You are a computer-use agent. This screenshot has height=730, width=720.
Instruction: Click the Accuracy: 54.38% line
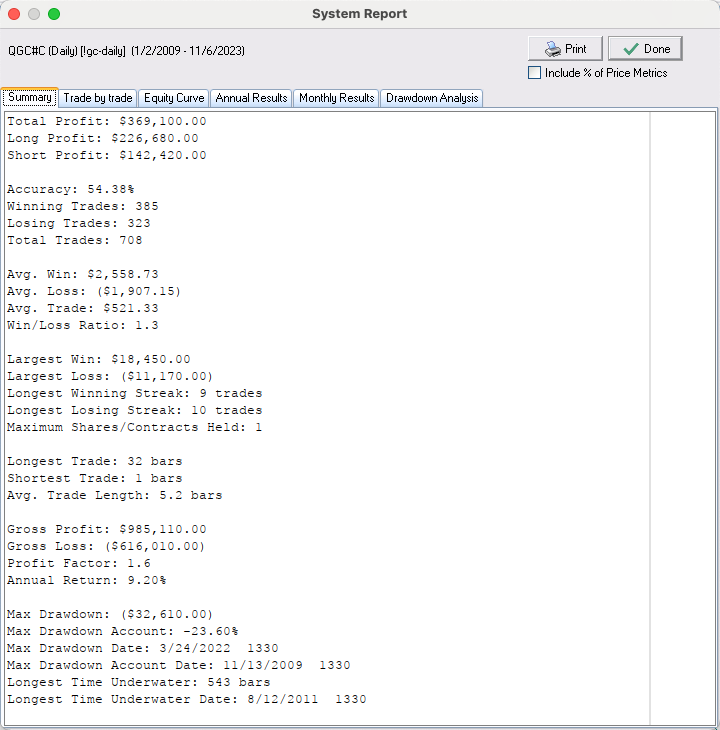[x=71, y=189]
